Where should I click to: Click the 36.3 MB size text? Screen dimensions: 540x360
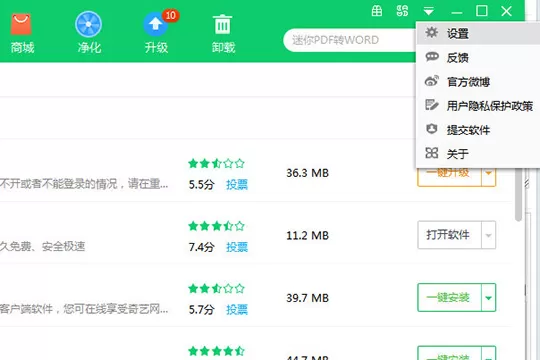click(x=308, y=173)
